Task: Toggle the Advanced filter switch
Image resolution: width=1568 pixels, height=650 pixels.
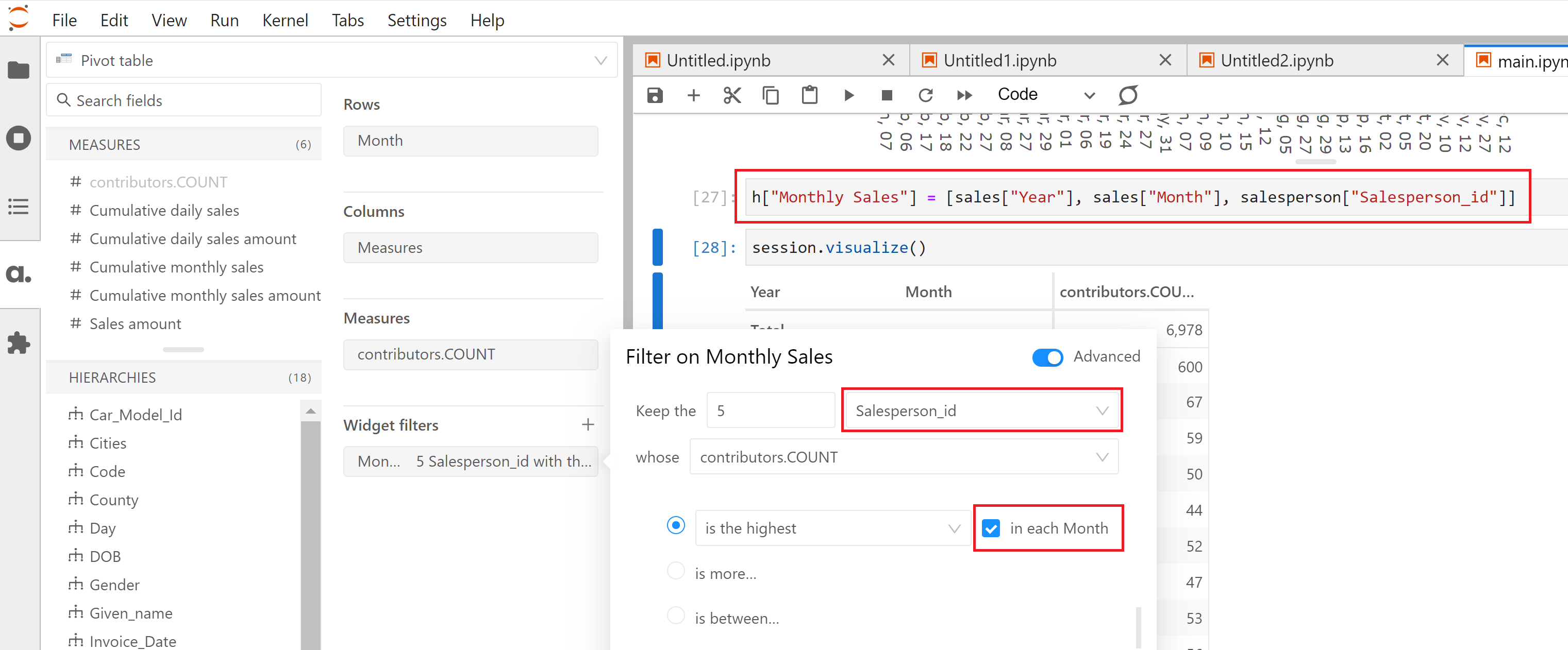Action: tap(1047, 357)
